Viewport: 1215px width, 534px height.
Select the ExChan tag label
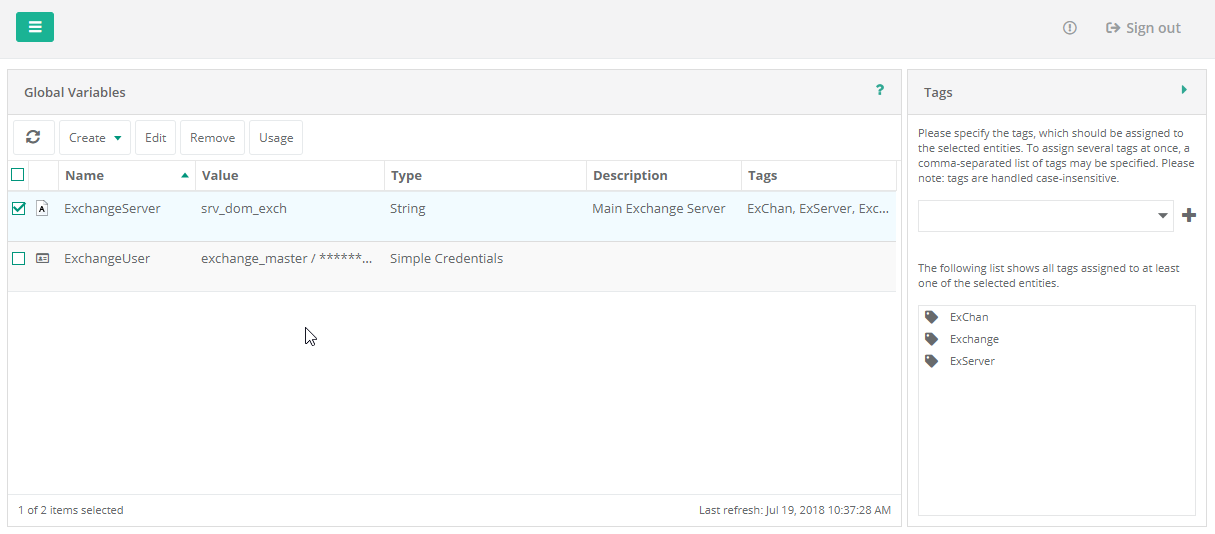tap(968, 317)
